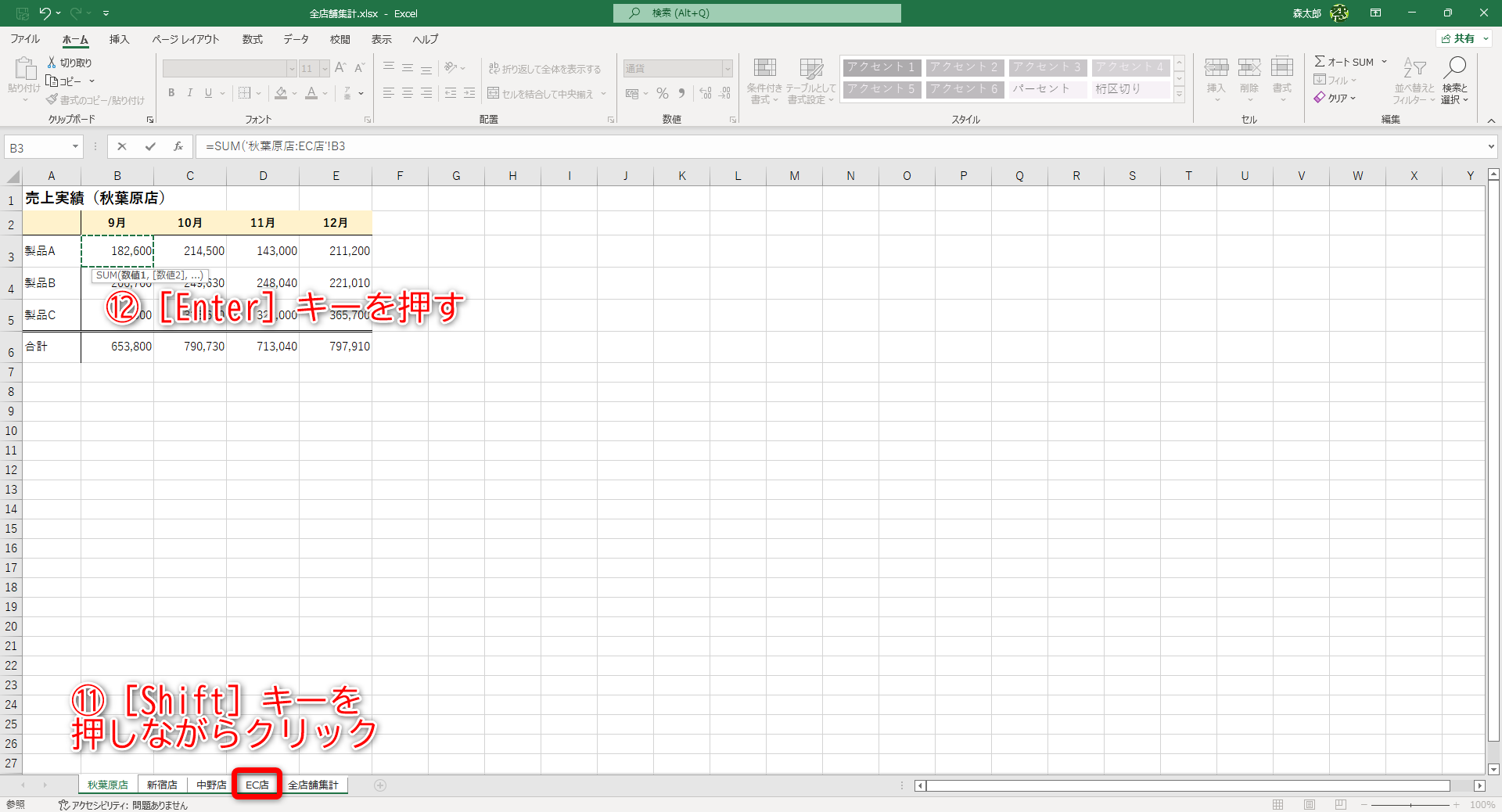Viewport: 1502px width, 812px height.
Task: Open the Insert Function fx dialog
Action: 178,146
